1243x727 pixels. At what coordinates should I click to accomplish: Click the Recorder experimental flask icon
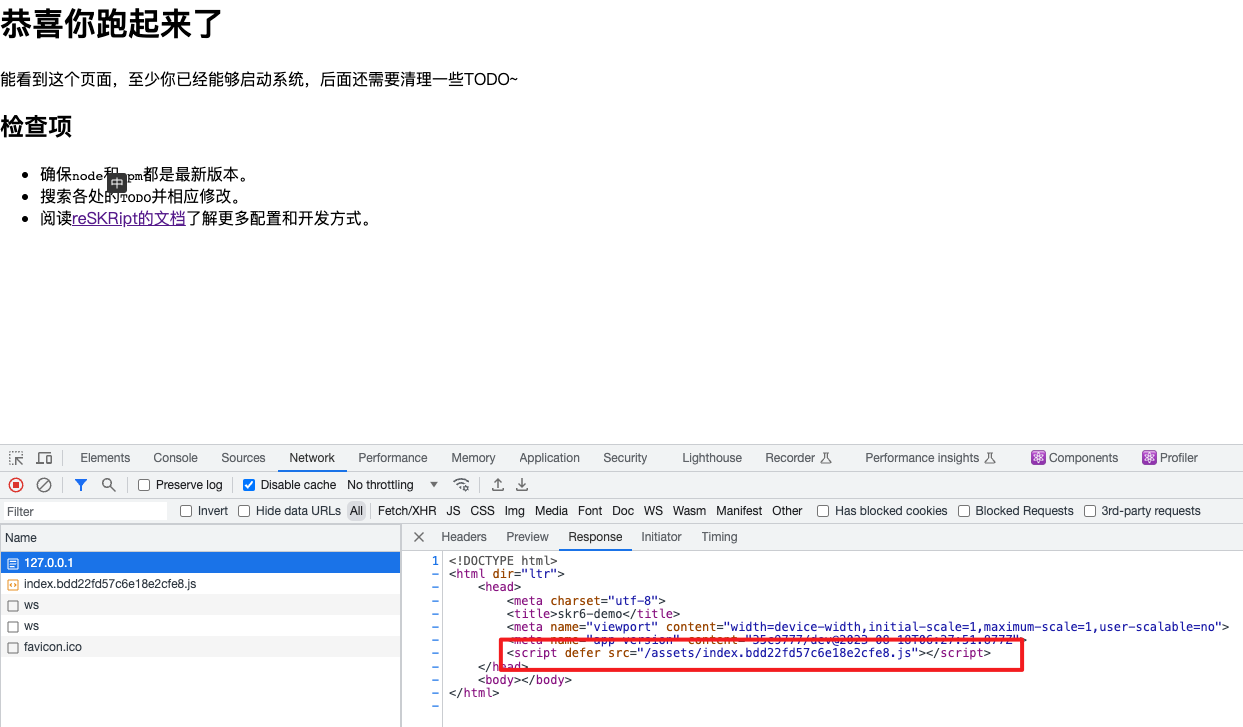tap(826, 458)
